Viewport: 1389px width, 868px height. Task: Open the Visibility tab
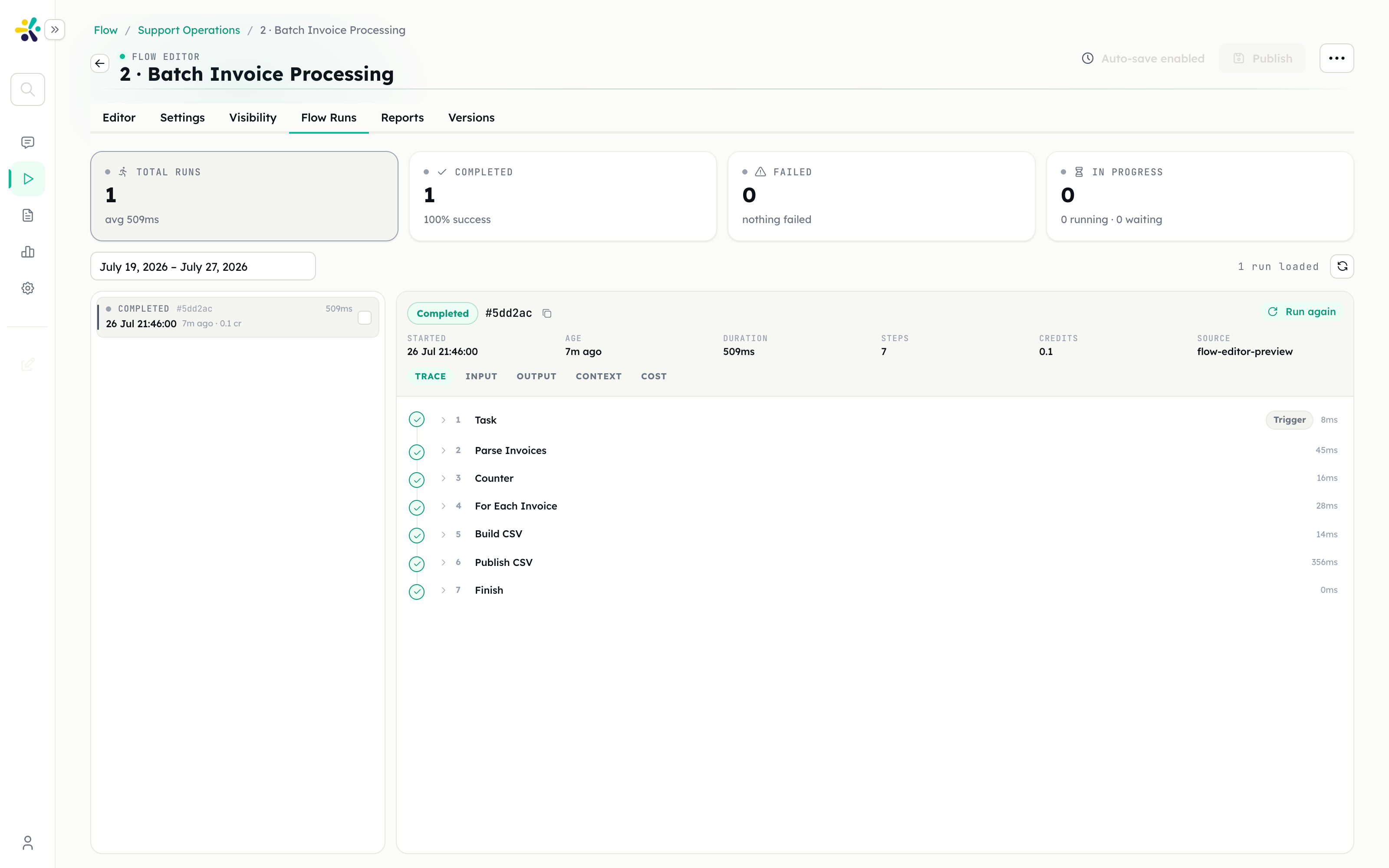253,117
